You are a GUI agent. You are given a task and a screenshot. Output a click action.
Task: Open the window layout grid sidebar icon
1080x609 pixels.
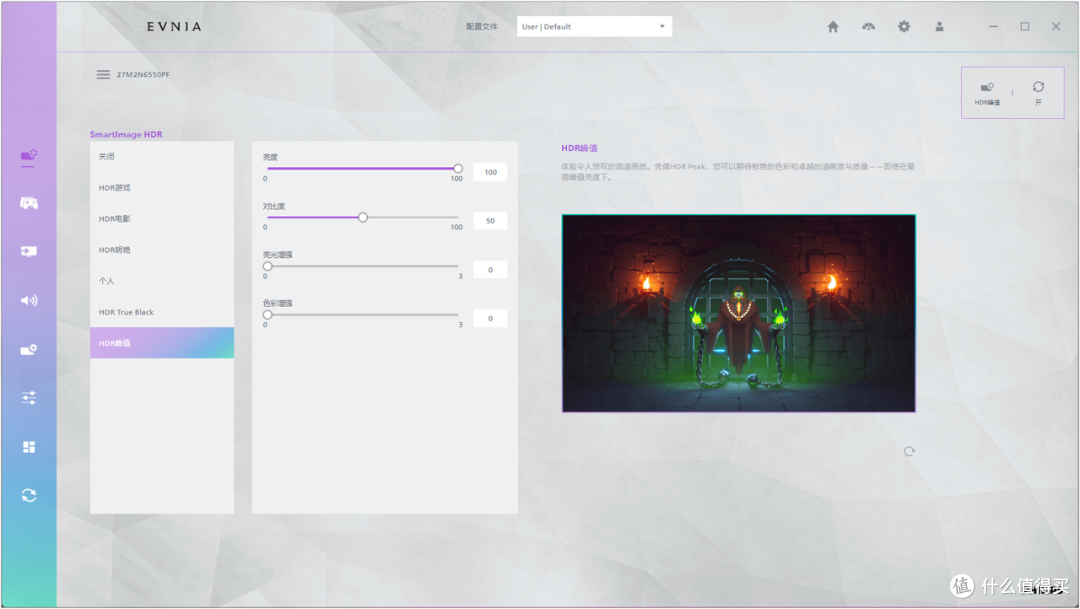pos(28,447)
